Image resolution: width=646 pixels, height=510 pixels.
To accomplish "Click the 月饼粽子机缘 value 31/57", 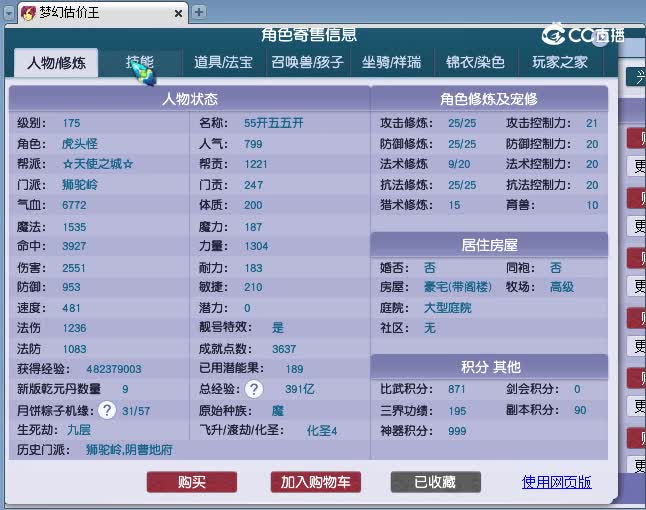I will tap(136, 411).
